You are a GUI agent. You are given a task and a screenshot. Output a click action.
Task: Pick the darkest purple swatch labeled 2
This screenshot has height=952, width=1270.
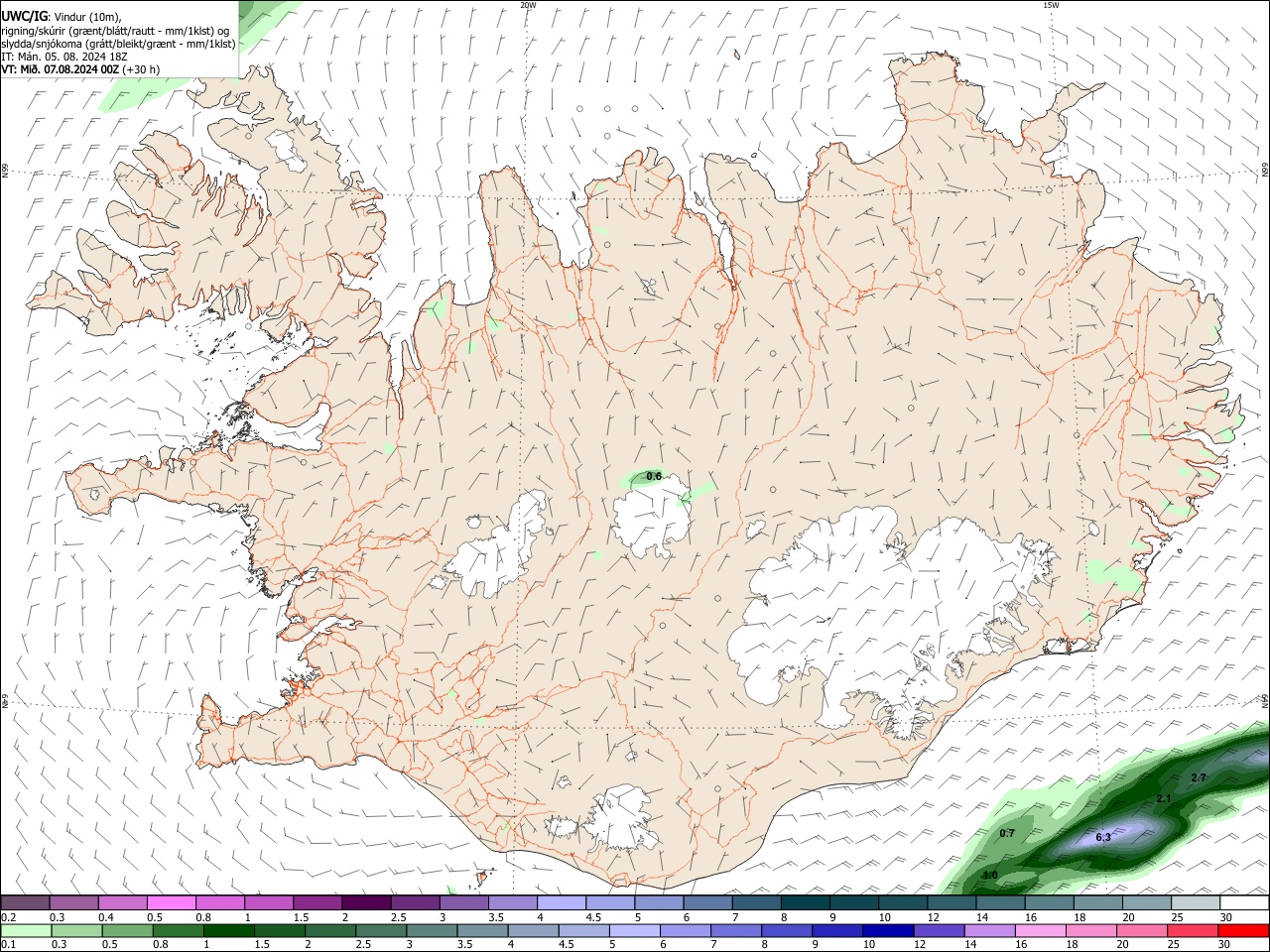point(366,903)
